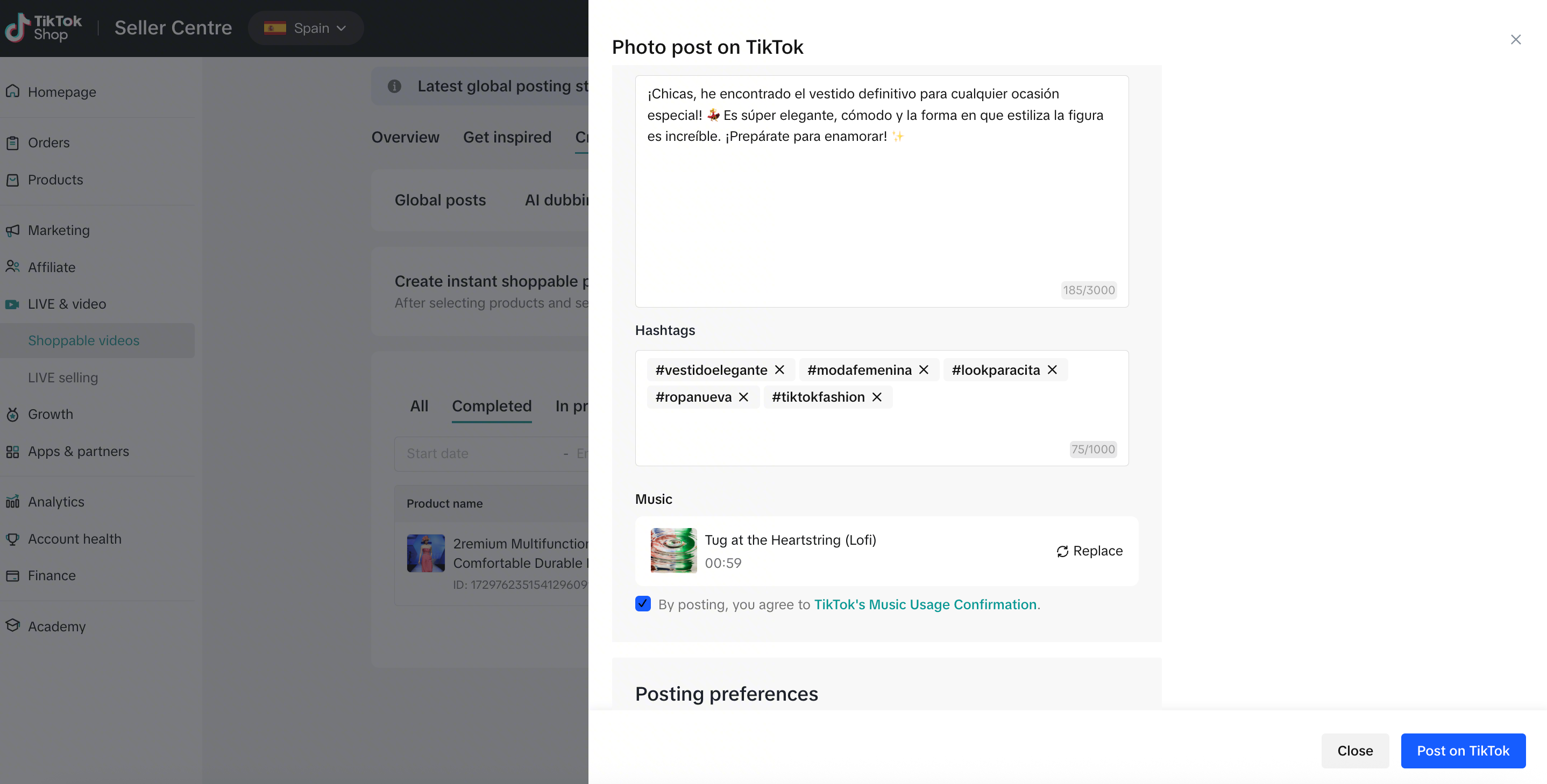Delete the #lookparacita hashtag tag
Screen dimensions: 1547x784
1052,370
